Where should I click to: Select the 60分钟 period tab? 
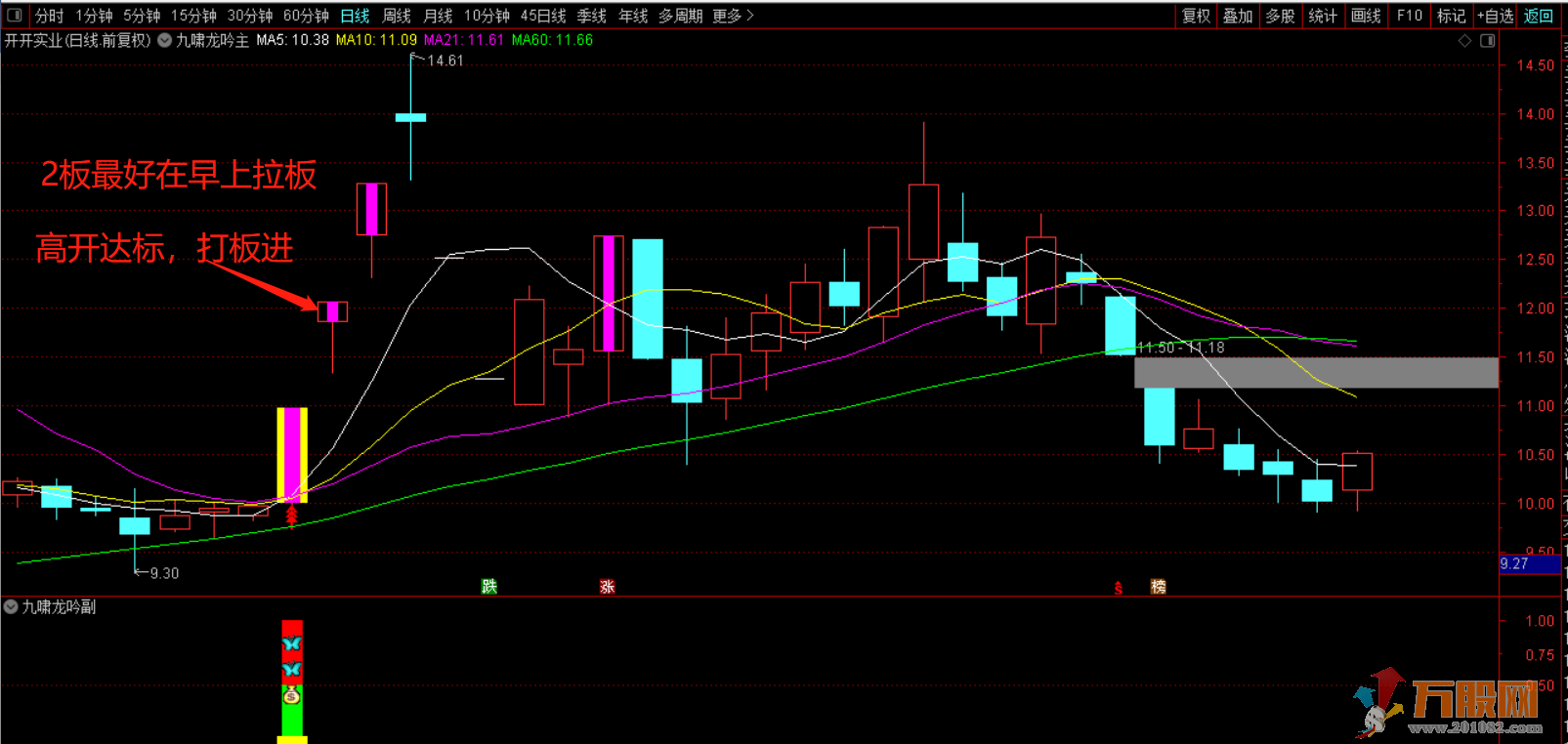(306, 16)
